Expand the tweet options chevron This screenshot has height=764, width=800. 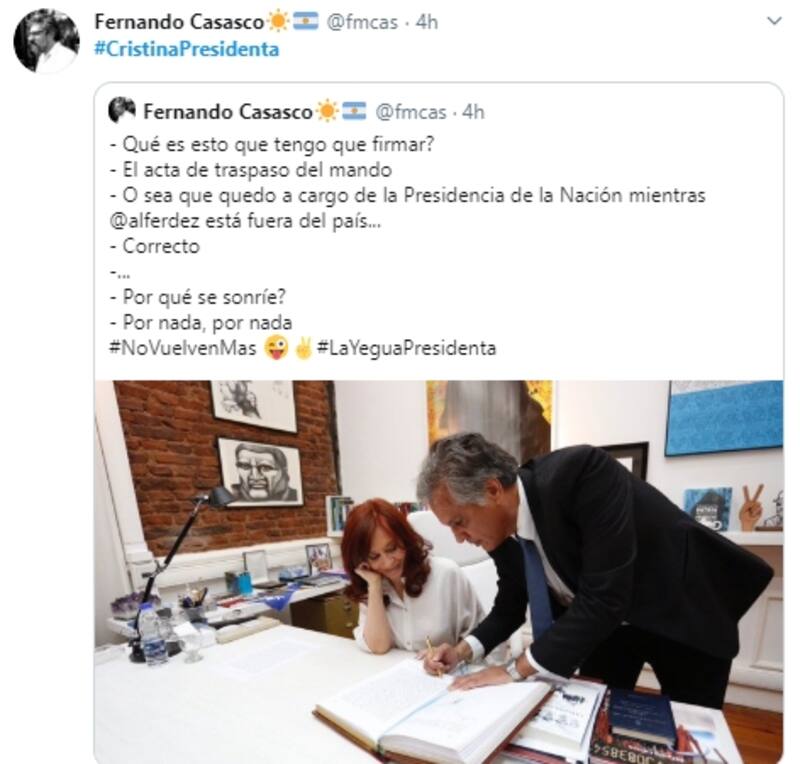774,21
